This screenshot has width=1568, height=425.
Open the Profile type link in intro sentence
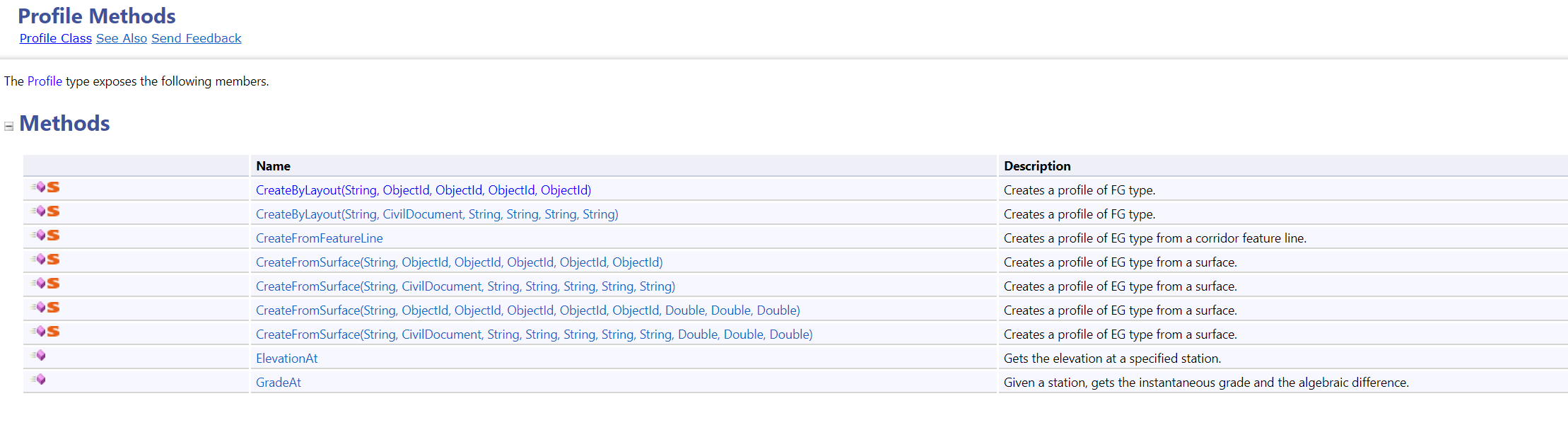pyautogui.click(x=45, y=81)
